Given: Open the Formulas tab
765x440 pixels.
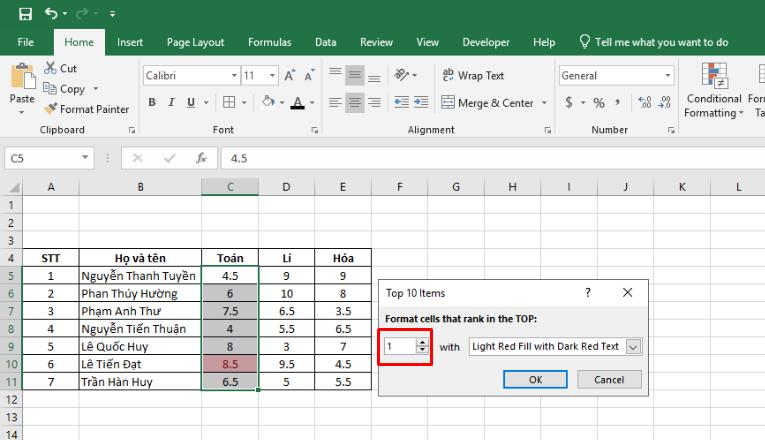Looking at the screenshot, I should click(x=269, y=42).
